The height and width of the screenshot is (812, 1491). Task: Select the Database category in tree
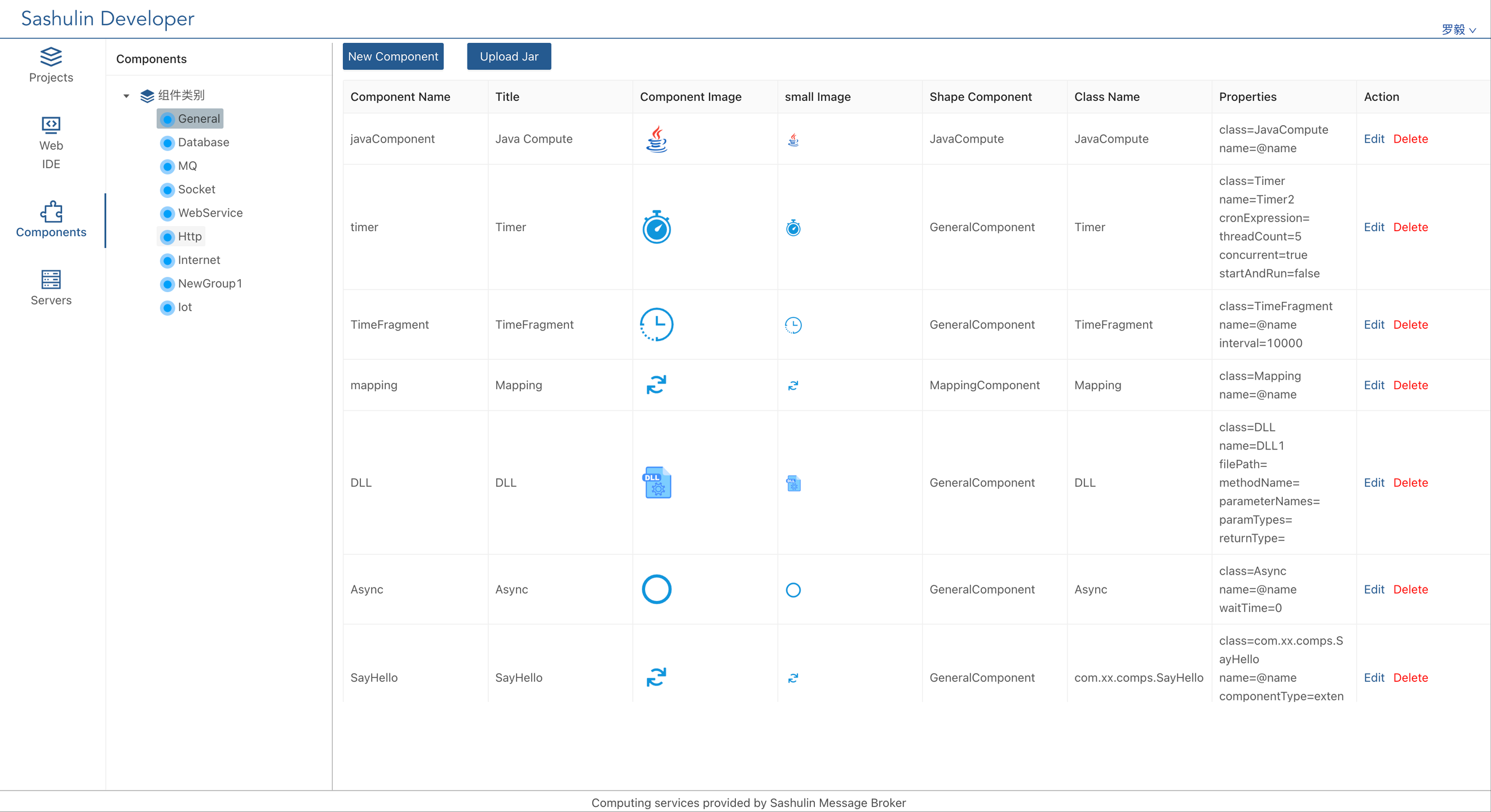(203, 142)
